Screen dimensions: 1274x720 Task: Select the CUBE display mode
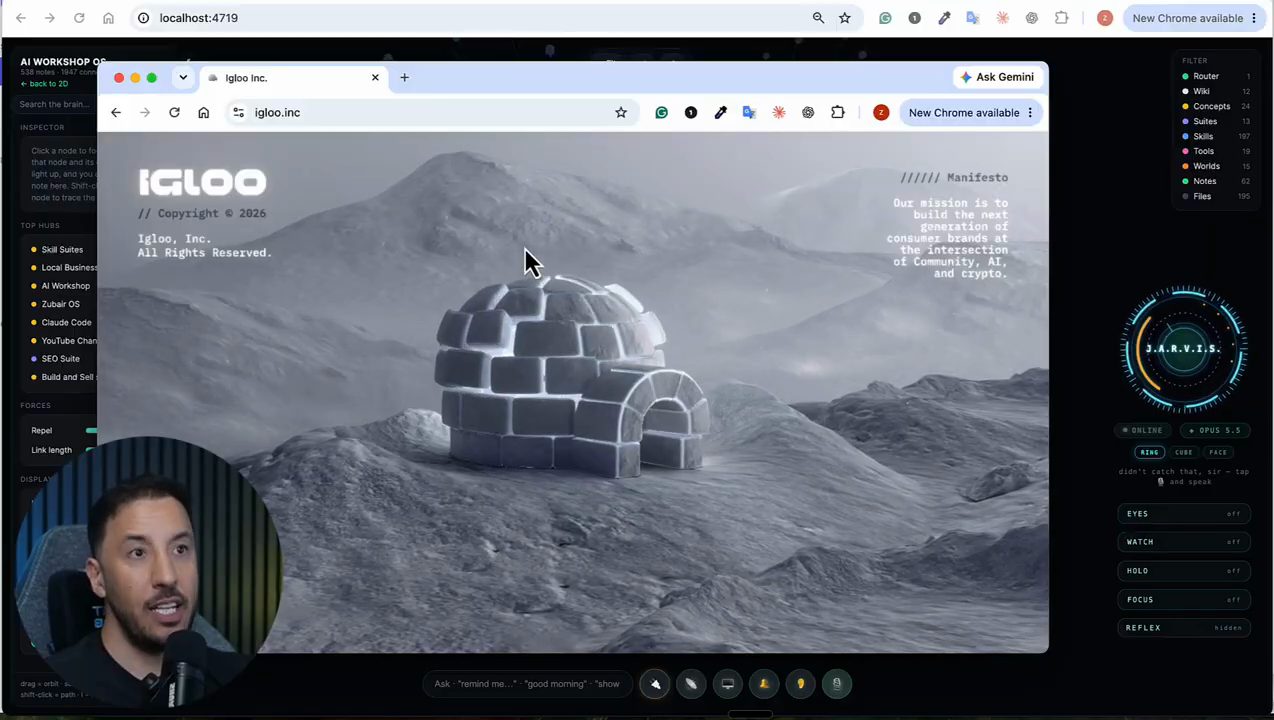point(1184,452)
